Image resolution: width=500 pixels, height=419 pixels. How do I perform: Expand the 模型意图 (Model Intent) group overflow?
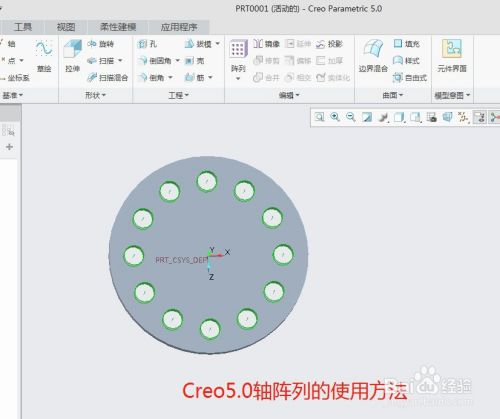pyautogui.click(x=452, y=96)
